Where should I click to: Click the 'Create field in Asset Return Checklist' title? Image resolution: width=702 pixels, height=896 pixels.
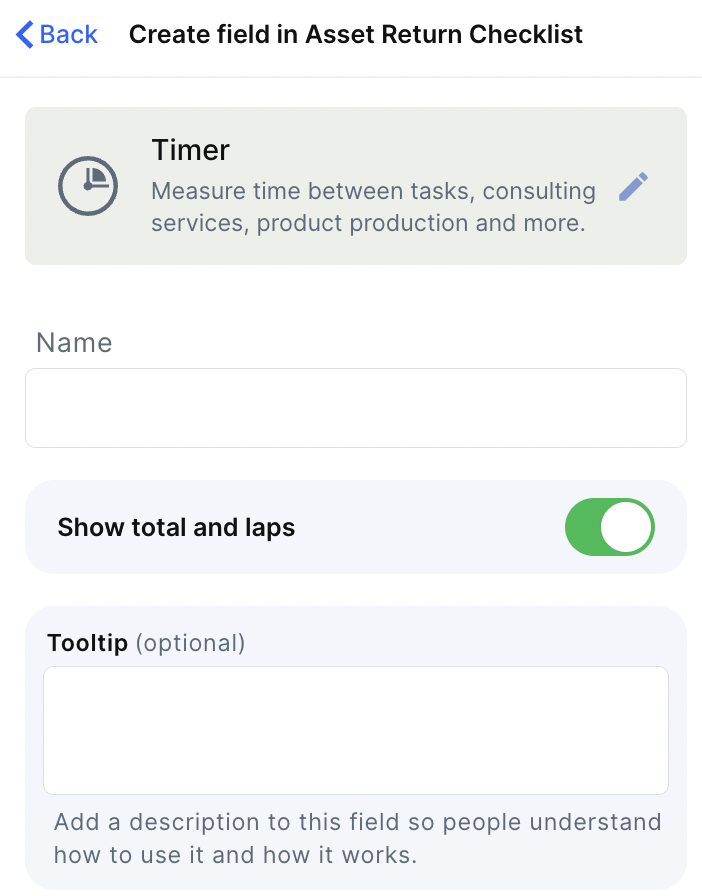tap(355, 35)
